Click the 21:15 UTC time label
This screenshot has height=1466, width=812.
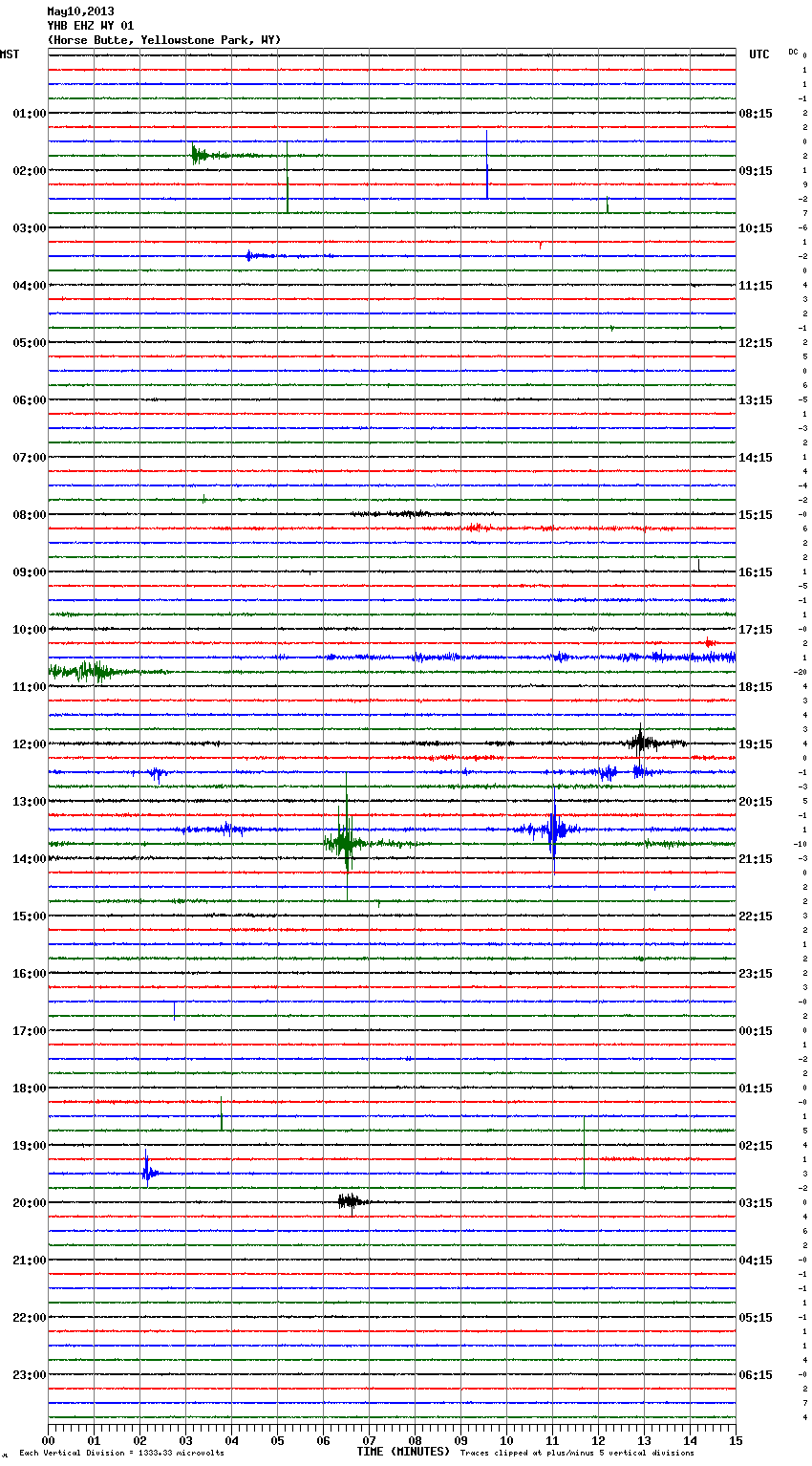[756, 859]
